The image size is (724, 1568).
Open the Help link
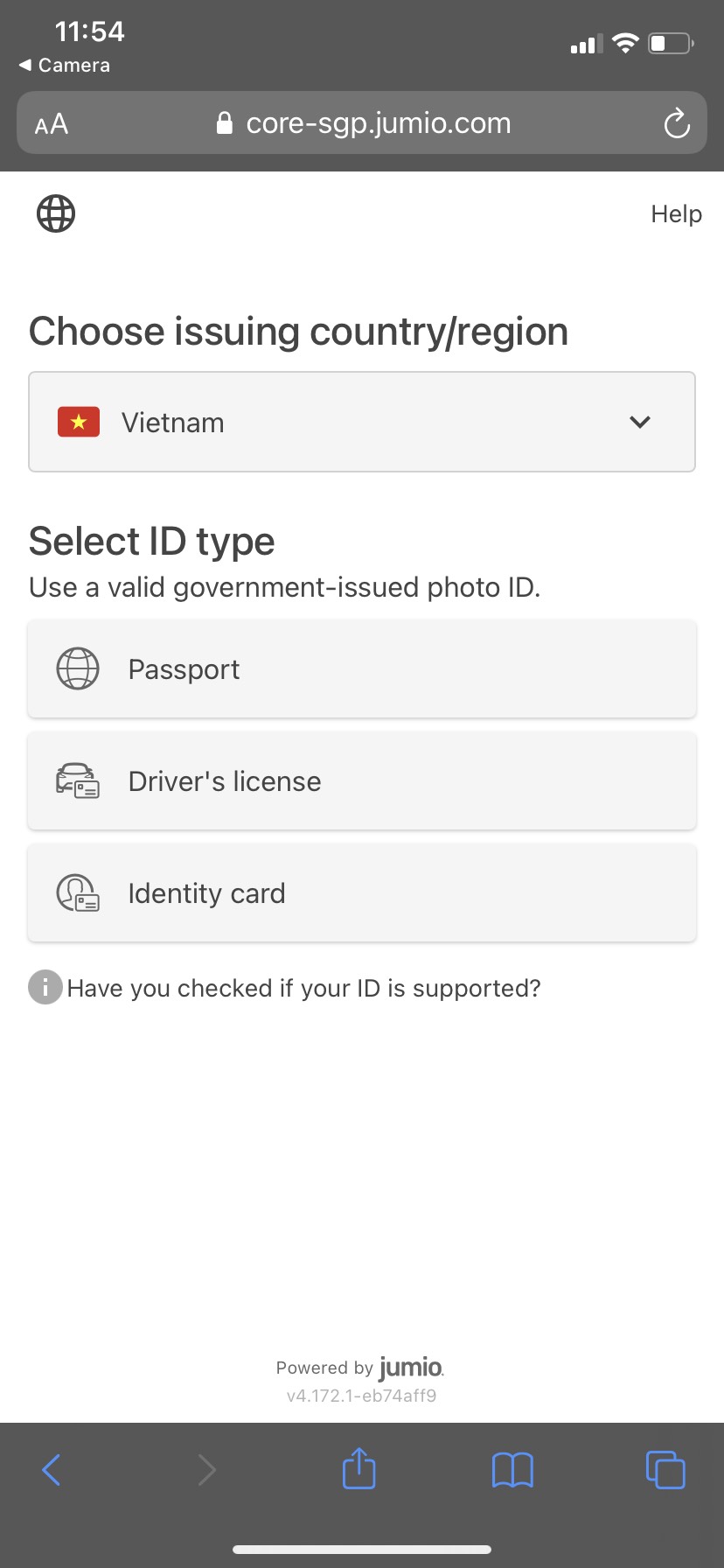click(x=676, y=214)
